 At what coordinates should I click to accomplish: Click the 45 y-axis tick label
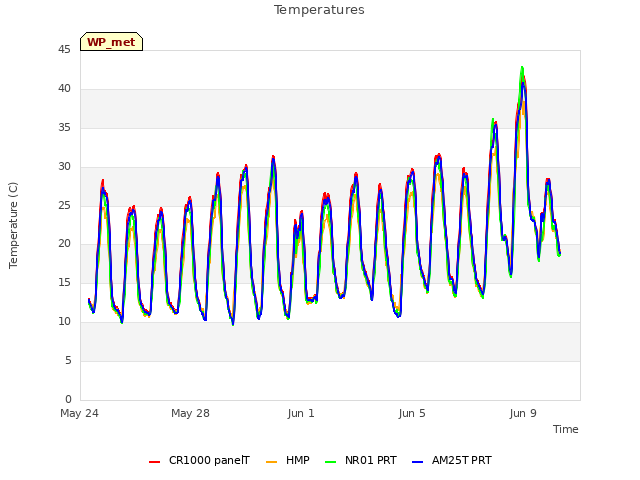64,49
